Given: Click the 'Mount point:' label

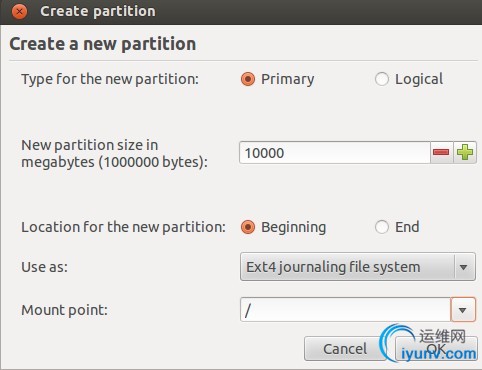Looking at the screenshot, I should click(x=65, y=310).
